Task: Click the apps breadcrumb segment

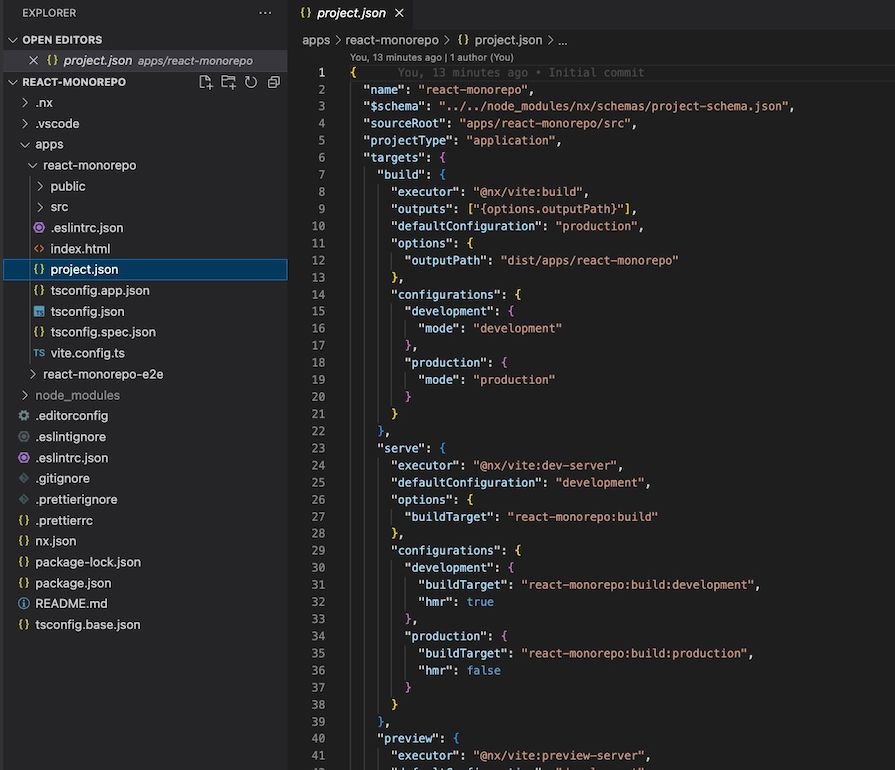Action: [316, 40]
